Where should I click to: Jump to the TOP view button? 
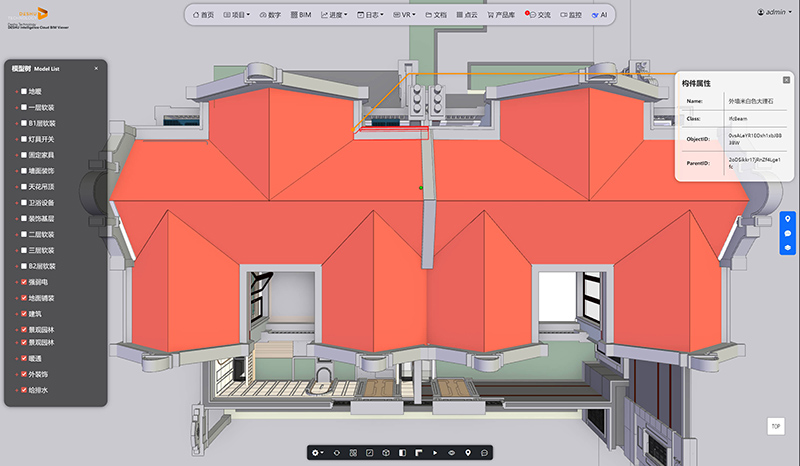point(776,426)
